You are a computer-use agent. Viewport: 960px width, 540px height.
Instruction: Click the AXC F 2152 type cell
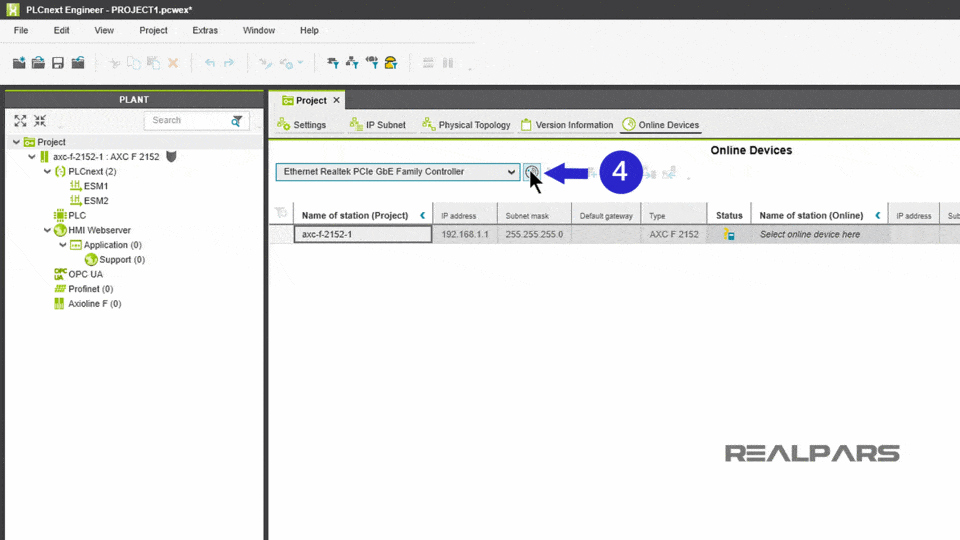point(673,234)
